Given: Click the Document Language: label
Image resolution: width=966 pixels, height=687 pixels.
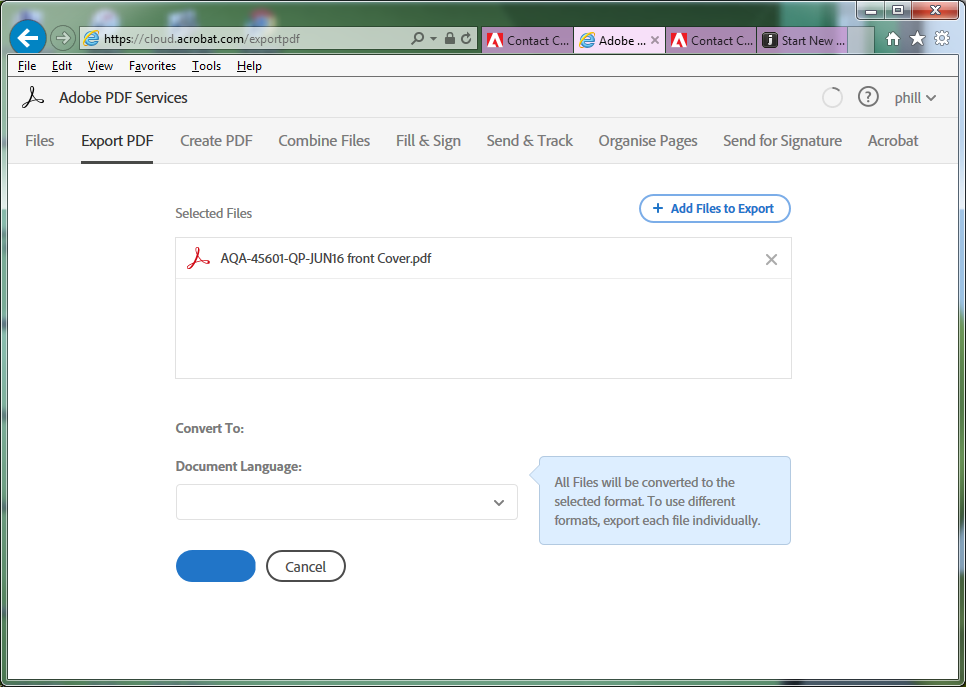Looking at the screenshot, I should point(238,466).
